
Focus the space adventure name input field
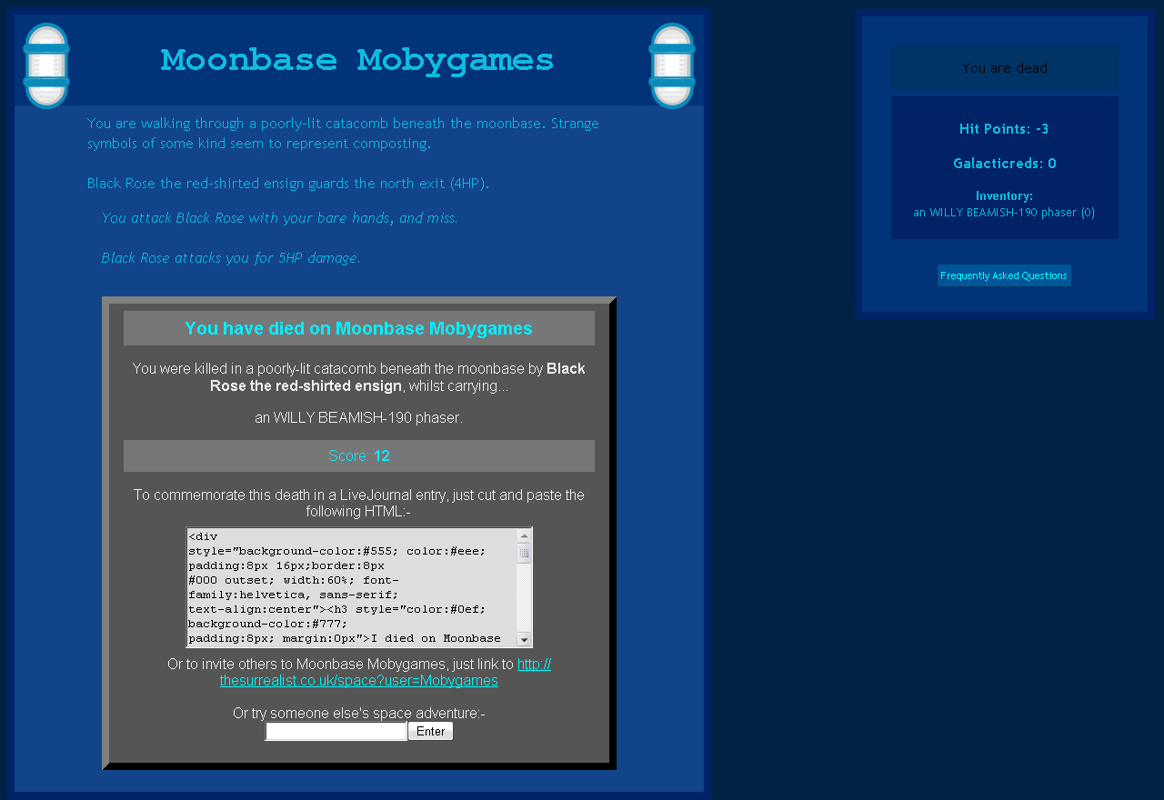336,732
